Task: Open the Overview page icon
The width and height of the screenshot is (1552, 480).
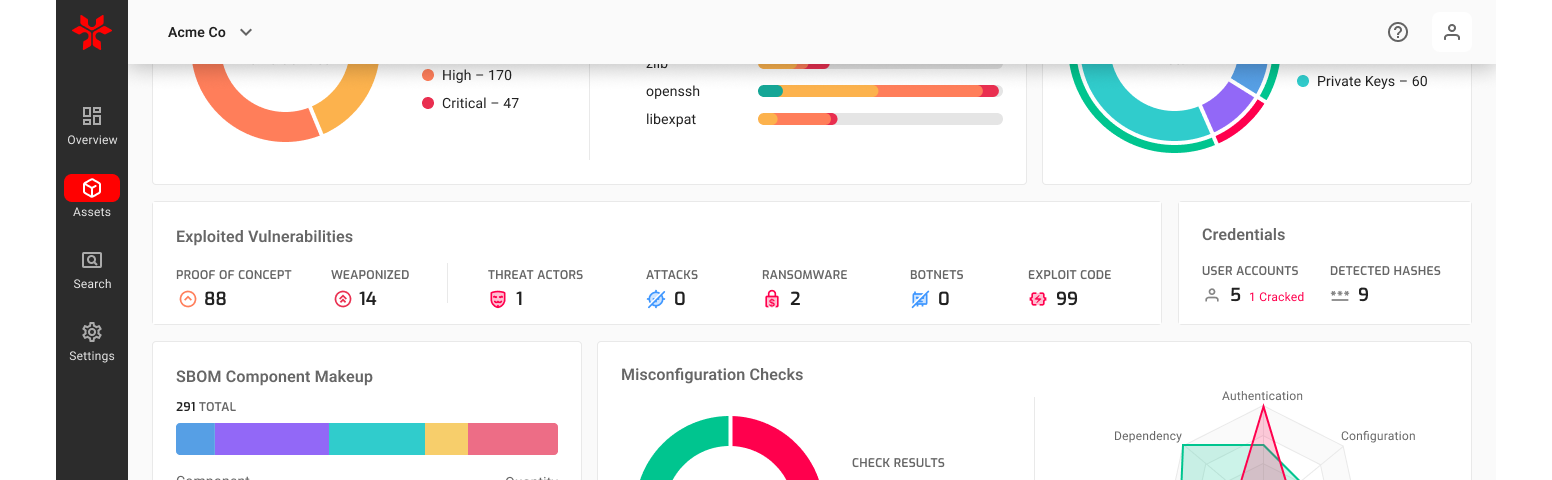Action: click(92, 115)
